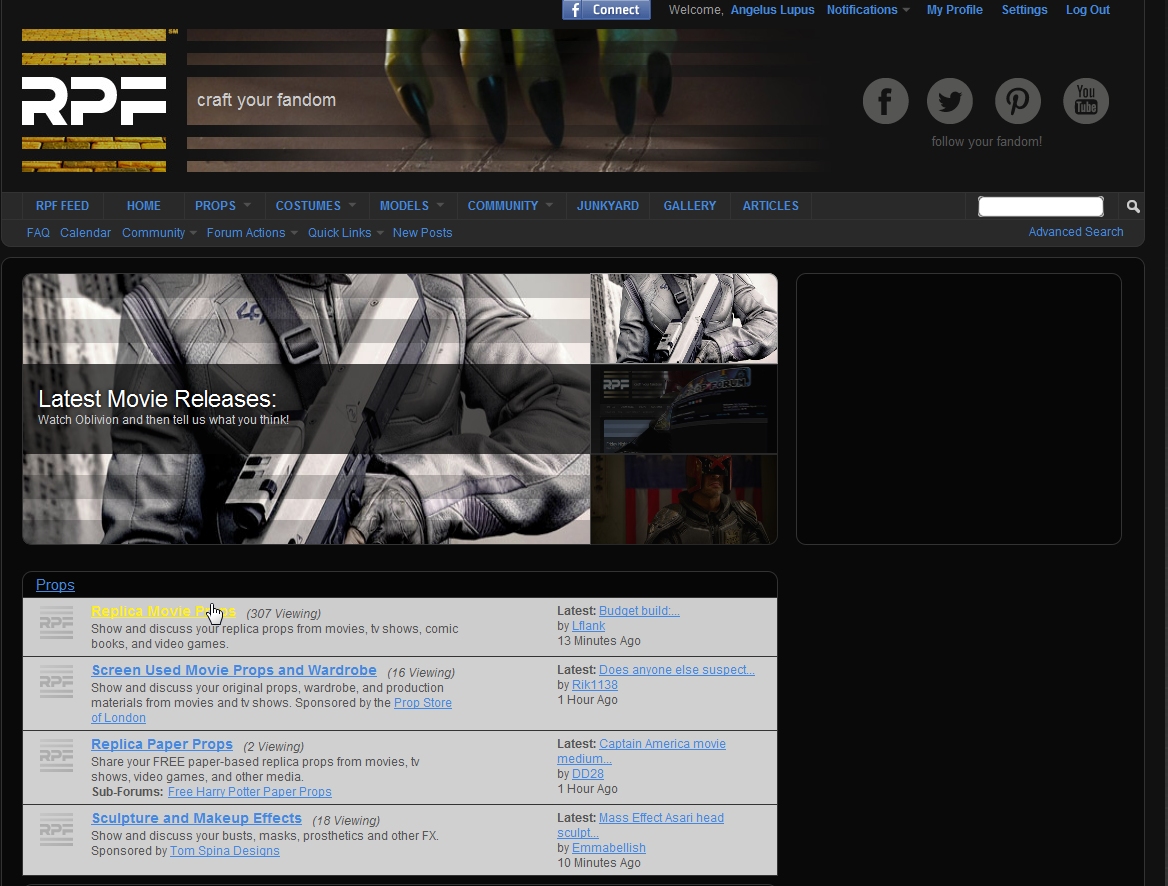
Task: Open the RPF Twitter icon
Action: pos(950,101)
